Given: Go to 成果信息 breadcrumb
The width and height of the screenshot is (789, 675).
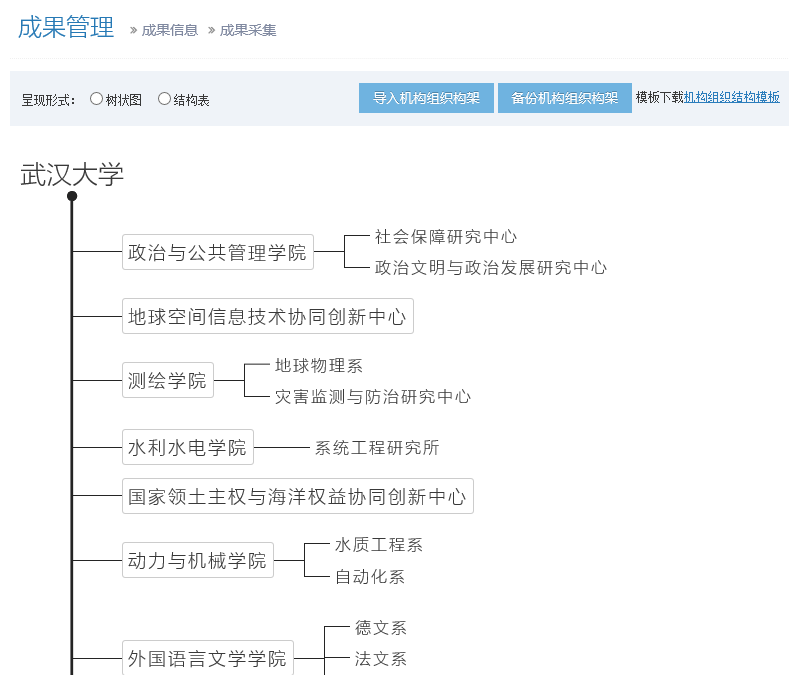Looking at the screenshot, I should pyautogui.click(x=170, y=30).
